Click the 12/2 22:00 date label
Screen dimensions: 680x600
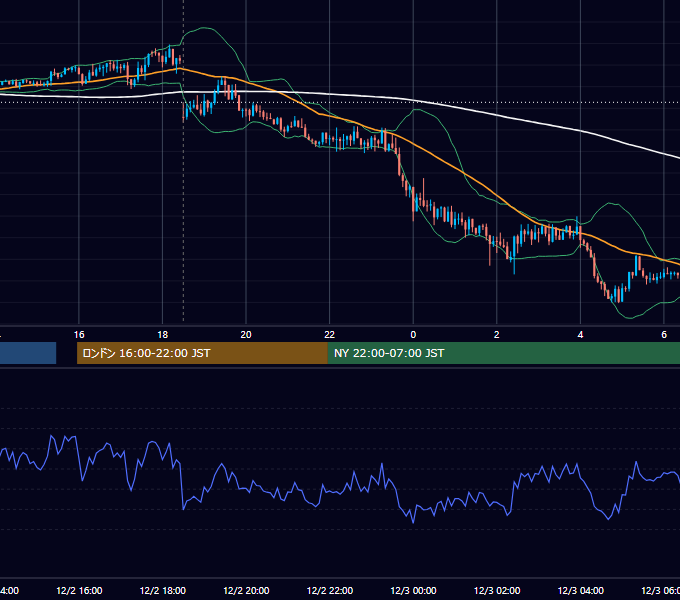pyautogui.click(x=330, y=590)
